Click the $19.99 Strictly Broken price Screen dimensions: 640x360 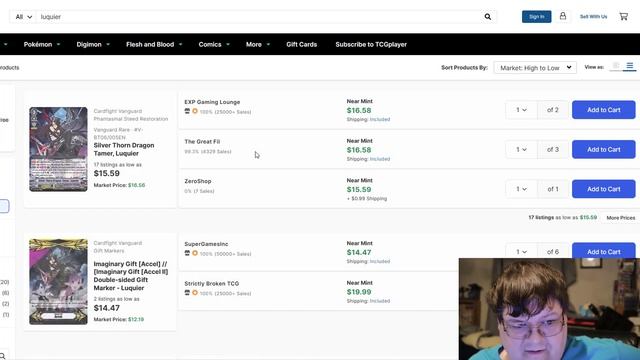[x=359, y=292]
